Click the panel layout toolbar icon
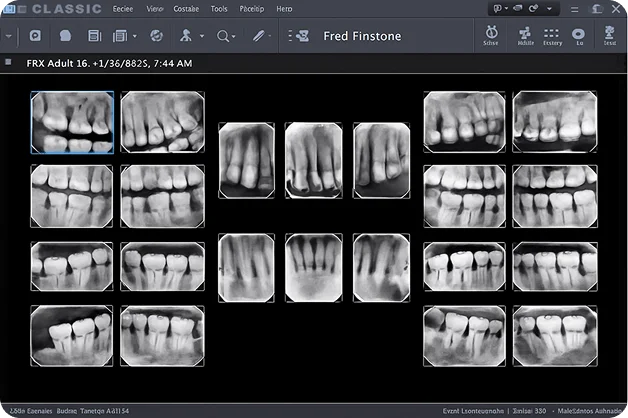 pos(95,36)
